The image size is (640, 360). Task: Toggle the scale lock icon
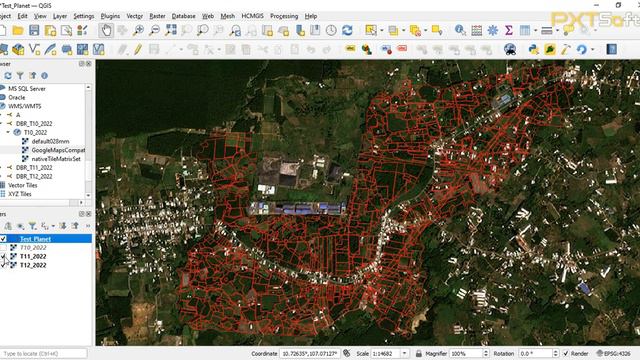point(418,353)
